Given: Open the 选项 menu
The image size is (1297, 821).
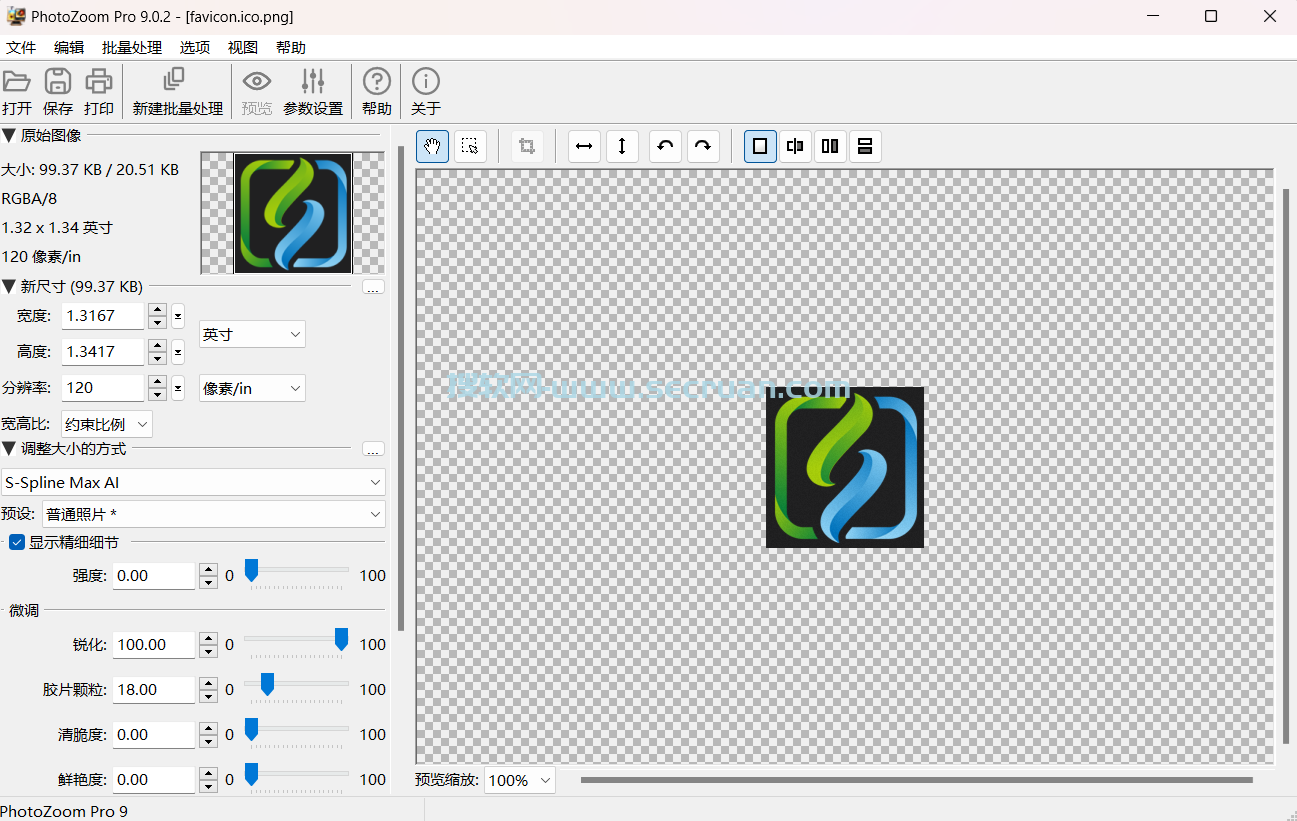Looking at the screenshot, I should (195, 47).
